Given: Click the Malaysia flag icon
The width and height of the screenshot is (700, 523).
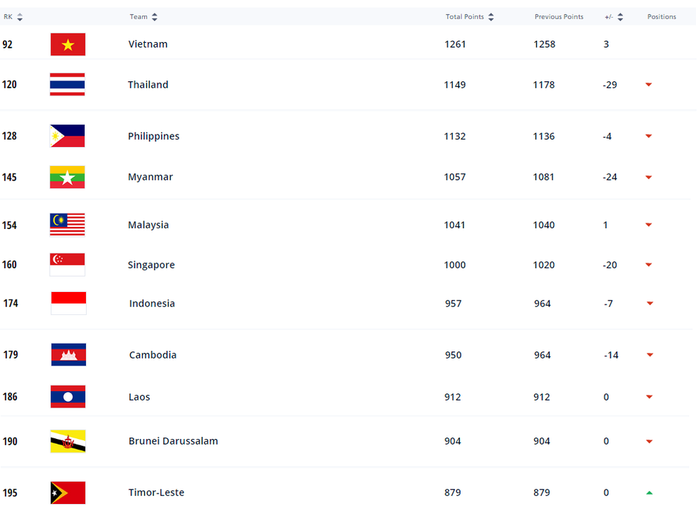Looking at the screenshot, I should click(x=68, y=225).
